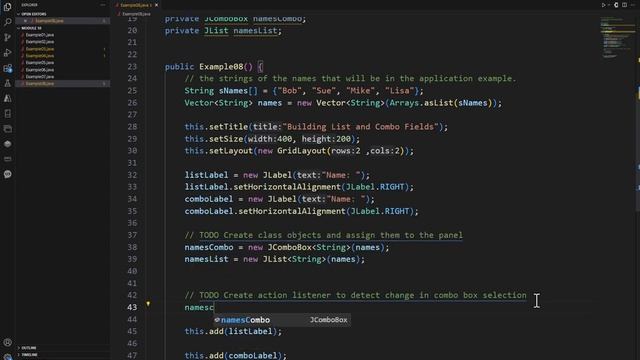The width and height of the screenshot is (640, 360).
Task: Click line number 38 in gutter
Action: [x=132, y=247]
